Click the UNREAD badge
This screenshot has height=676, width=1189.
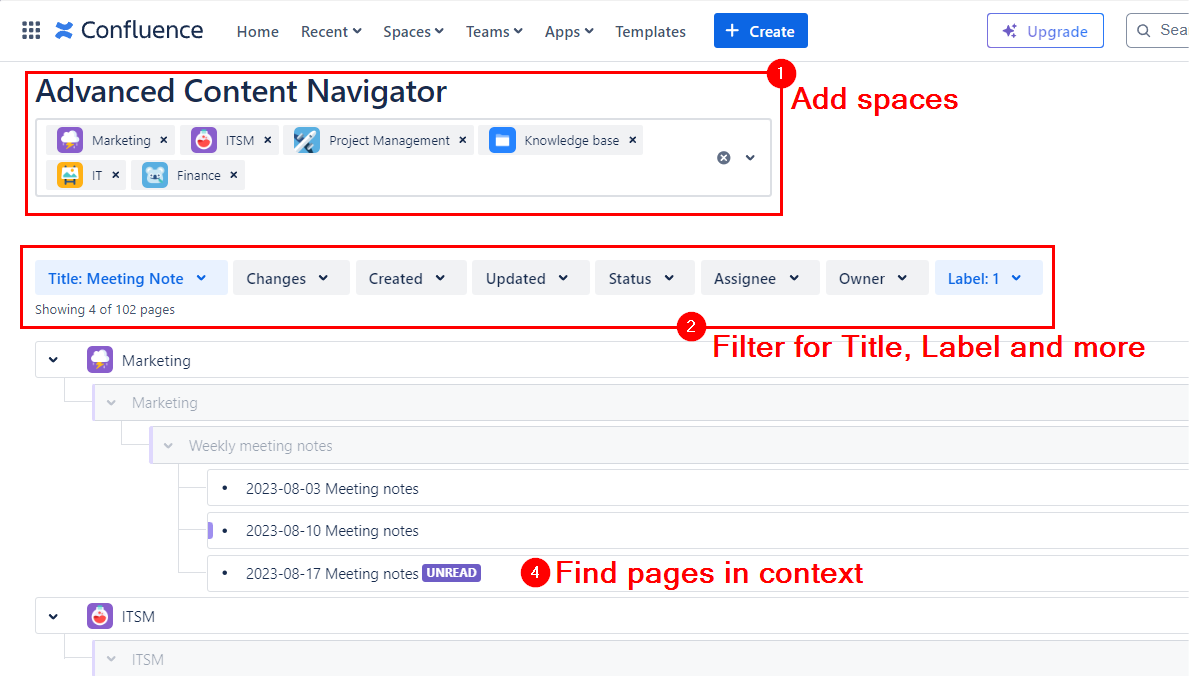tap(451, 573)
